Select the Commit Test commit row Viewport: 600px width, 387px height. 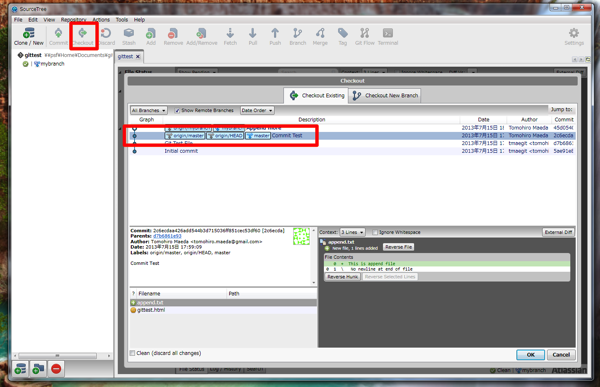(352, 136)
